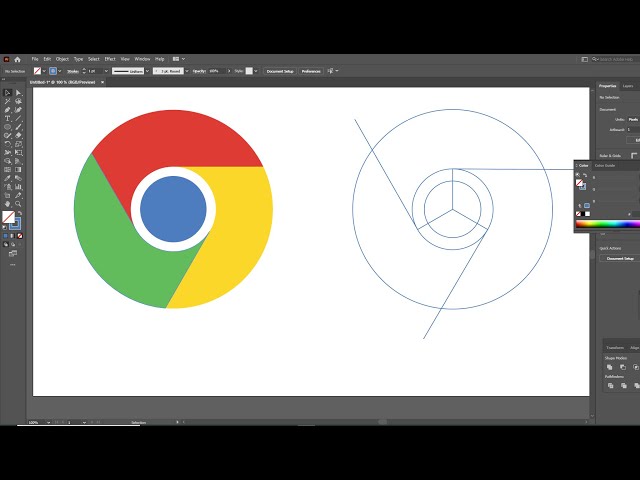Pick the Rotate tool
640x480 pixels.
[x=7, y=144]
